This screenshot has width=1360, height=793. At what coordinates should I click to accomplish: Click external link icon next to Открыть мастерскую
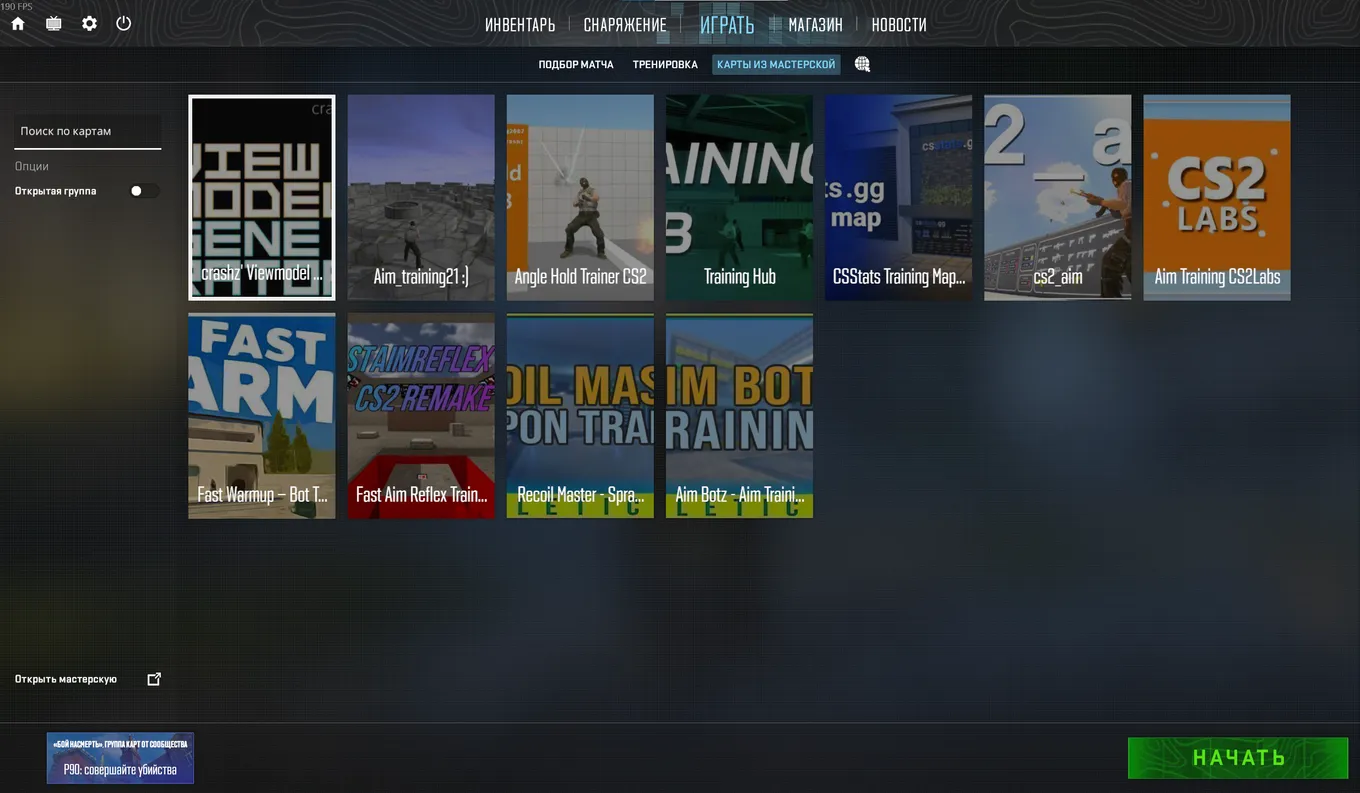click(x=154, y=679)
